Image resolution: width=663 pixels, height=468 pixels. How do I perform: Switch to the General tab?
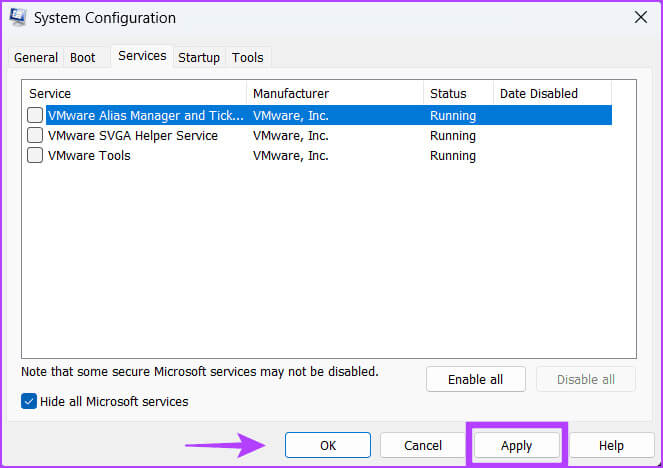coord(36,57)
